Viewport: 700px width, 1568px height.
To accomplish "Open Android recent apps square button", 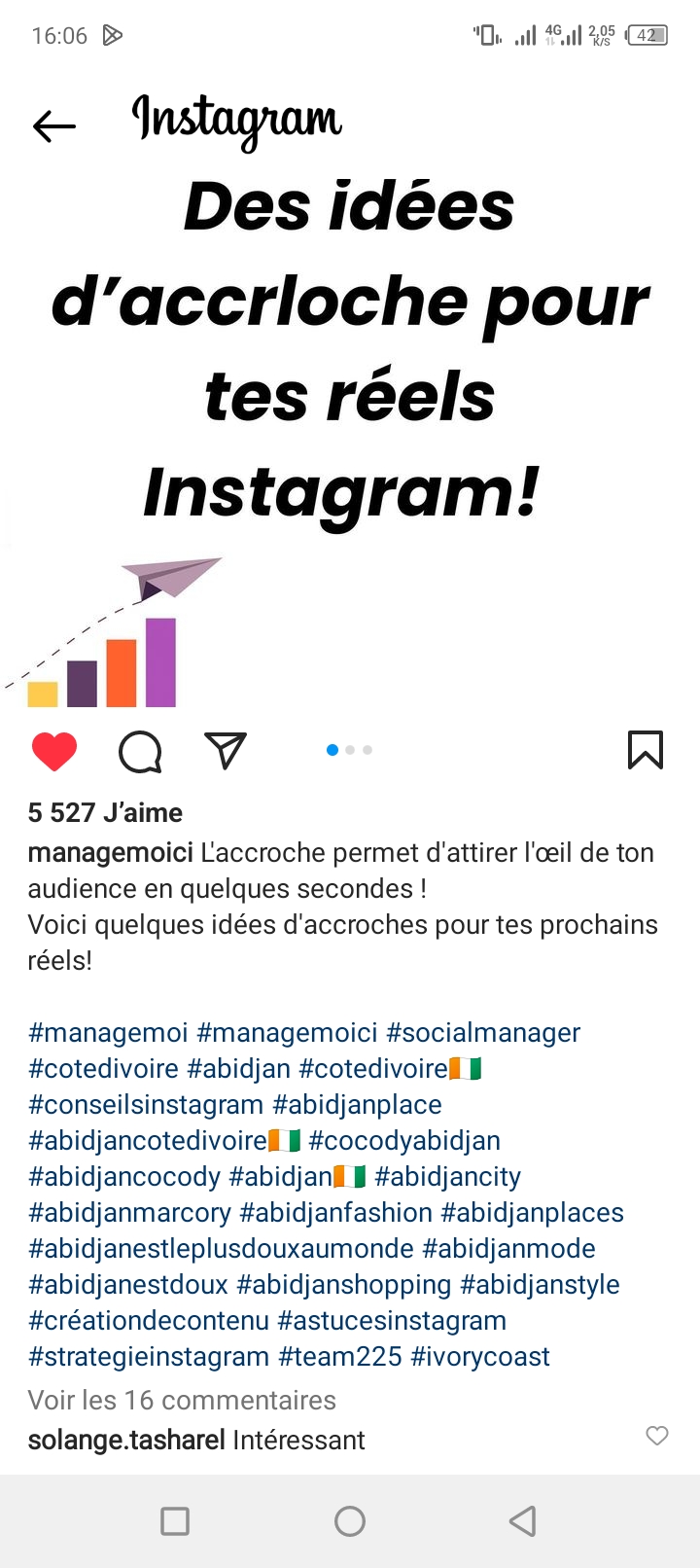I will coord(175,1521).
